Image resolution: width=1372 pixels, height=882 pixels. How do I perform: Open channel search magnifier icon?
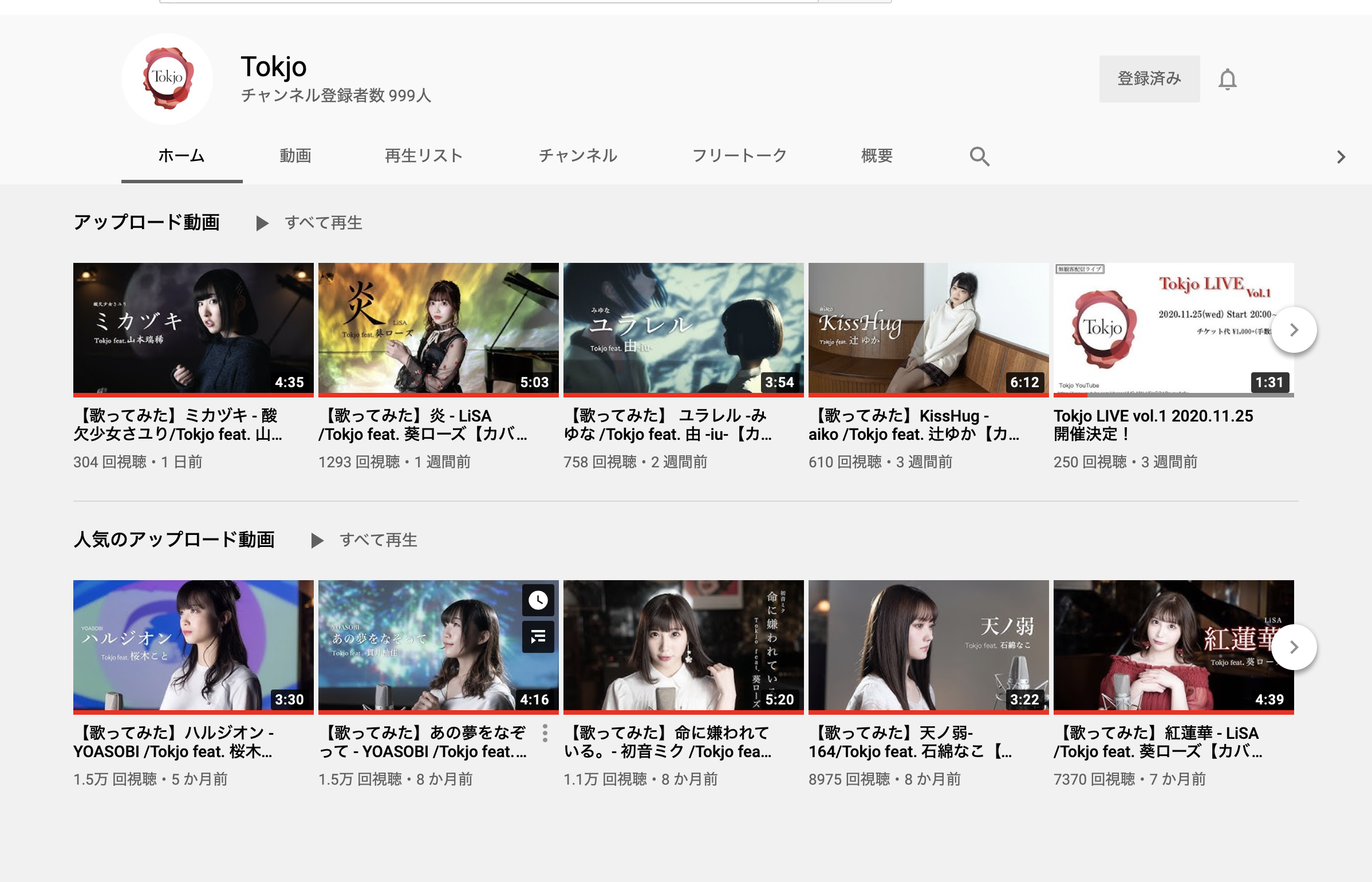click(979, 156)
